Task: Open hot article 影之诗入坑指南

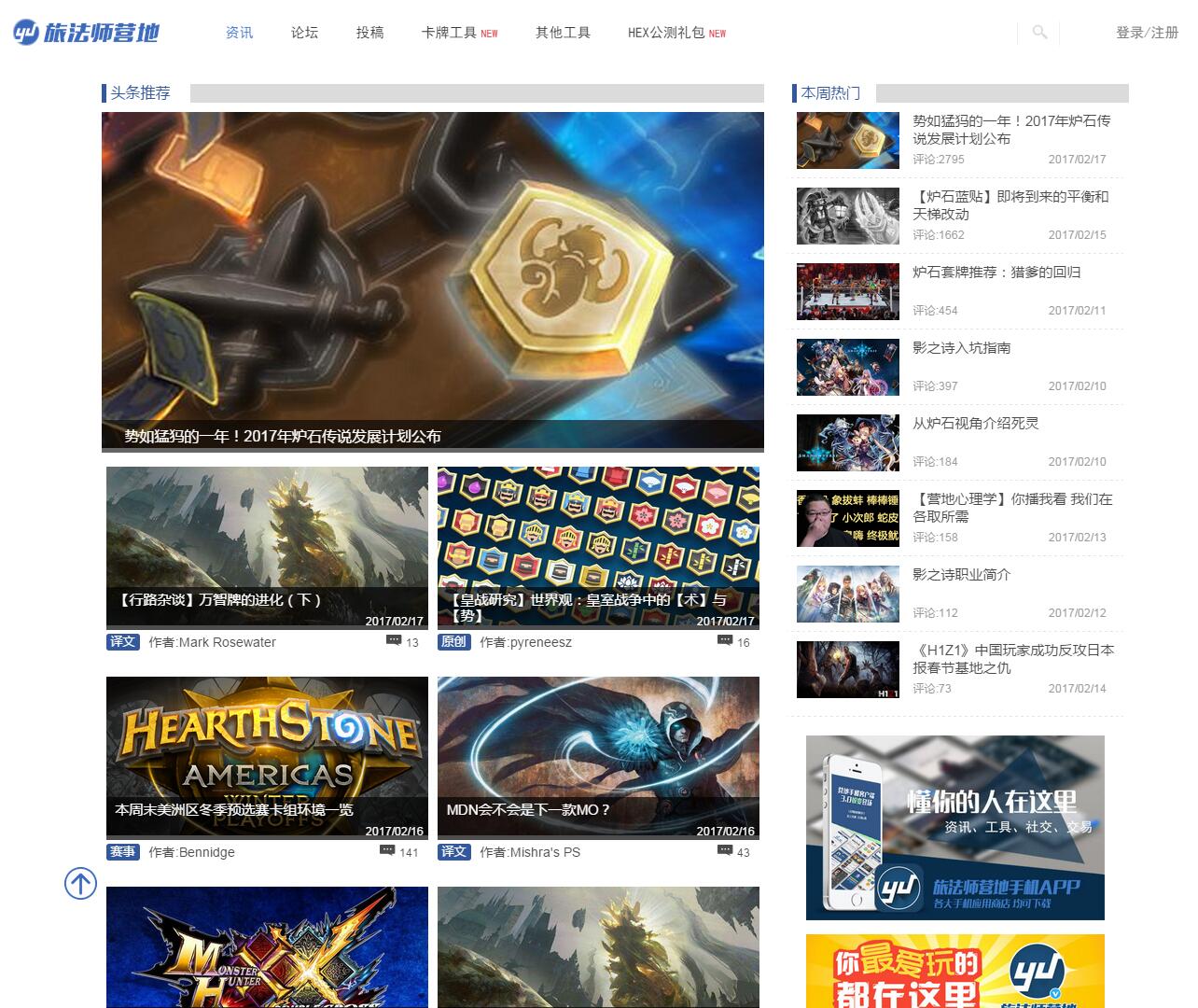Action: click(961, 348)
